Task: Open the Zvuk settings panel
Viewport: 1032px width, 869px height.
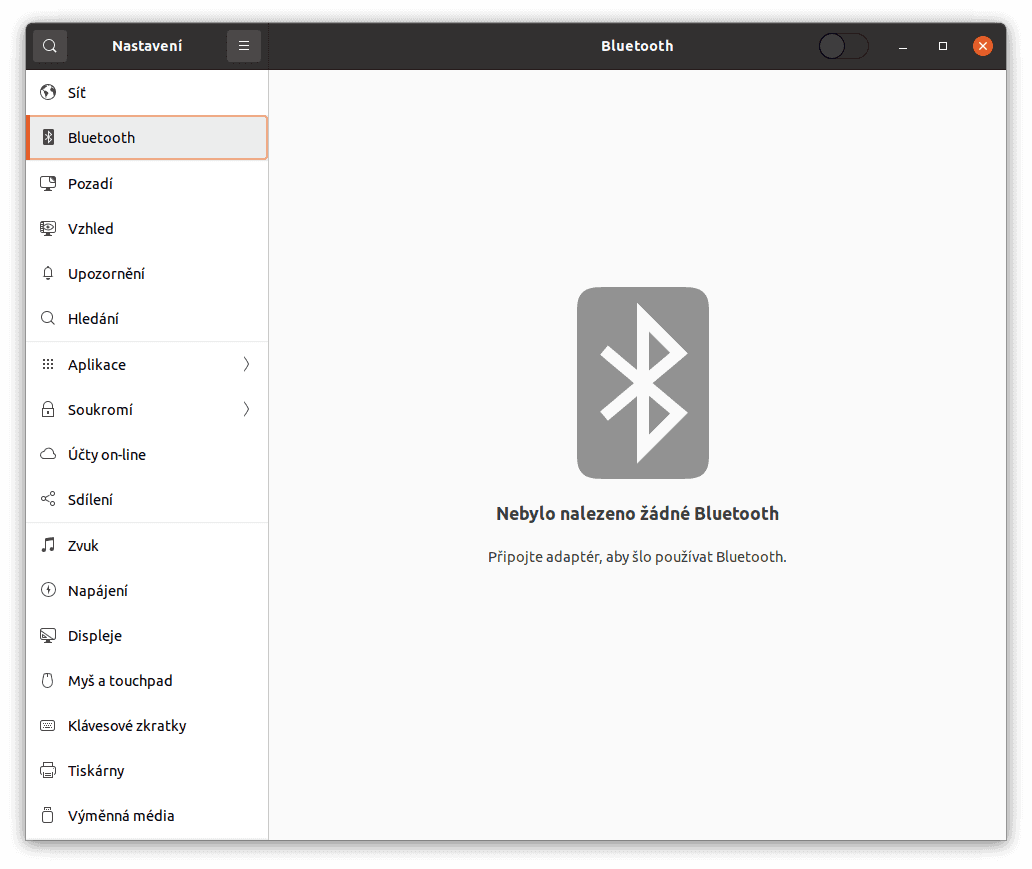Action: (147, 545)
